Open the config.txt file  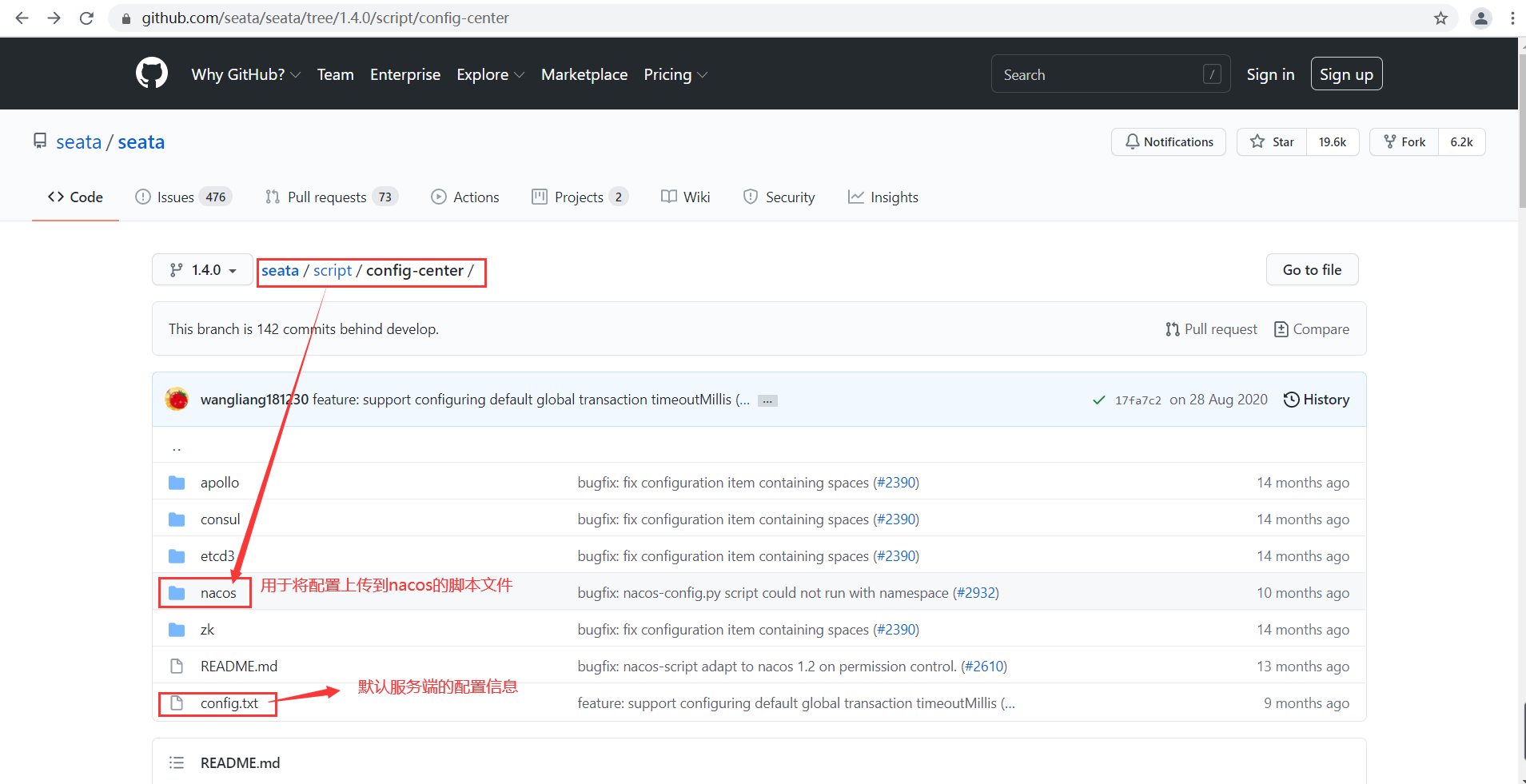point(229,703)
